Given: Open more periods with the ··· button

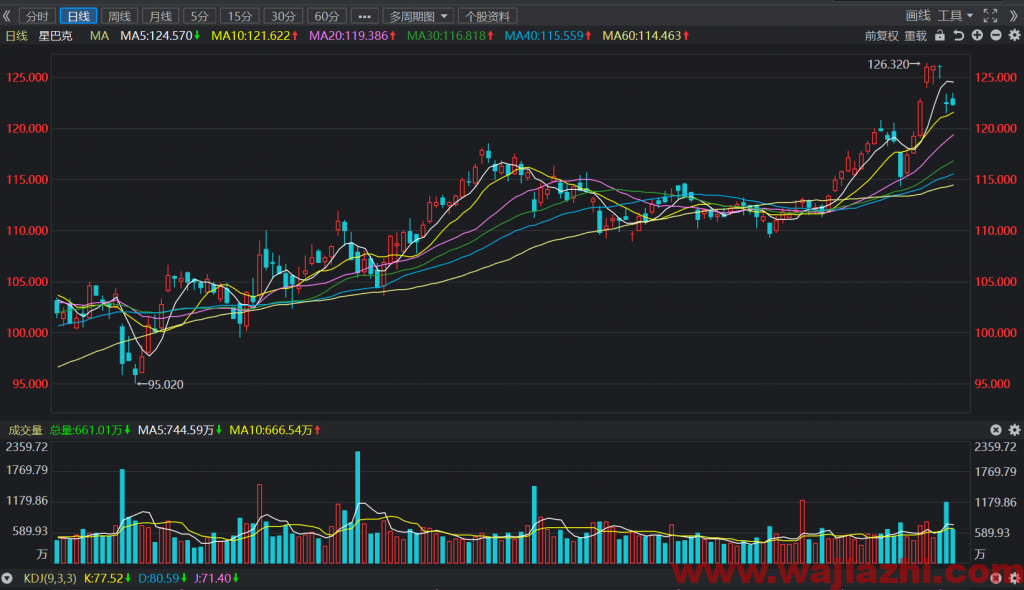Looking at the screenshot, I should pyautogui.click(x=364, y=16).
